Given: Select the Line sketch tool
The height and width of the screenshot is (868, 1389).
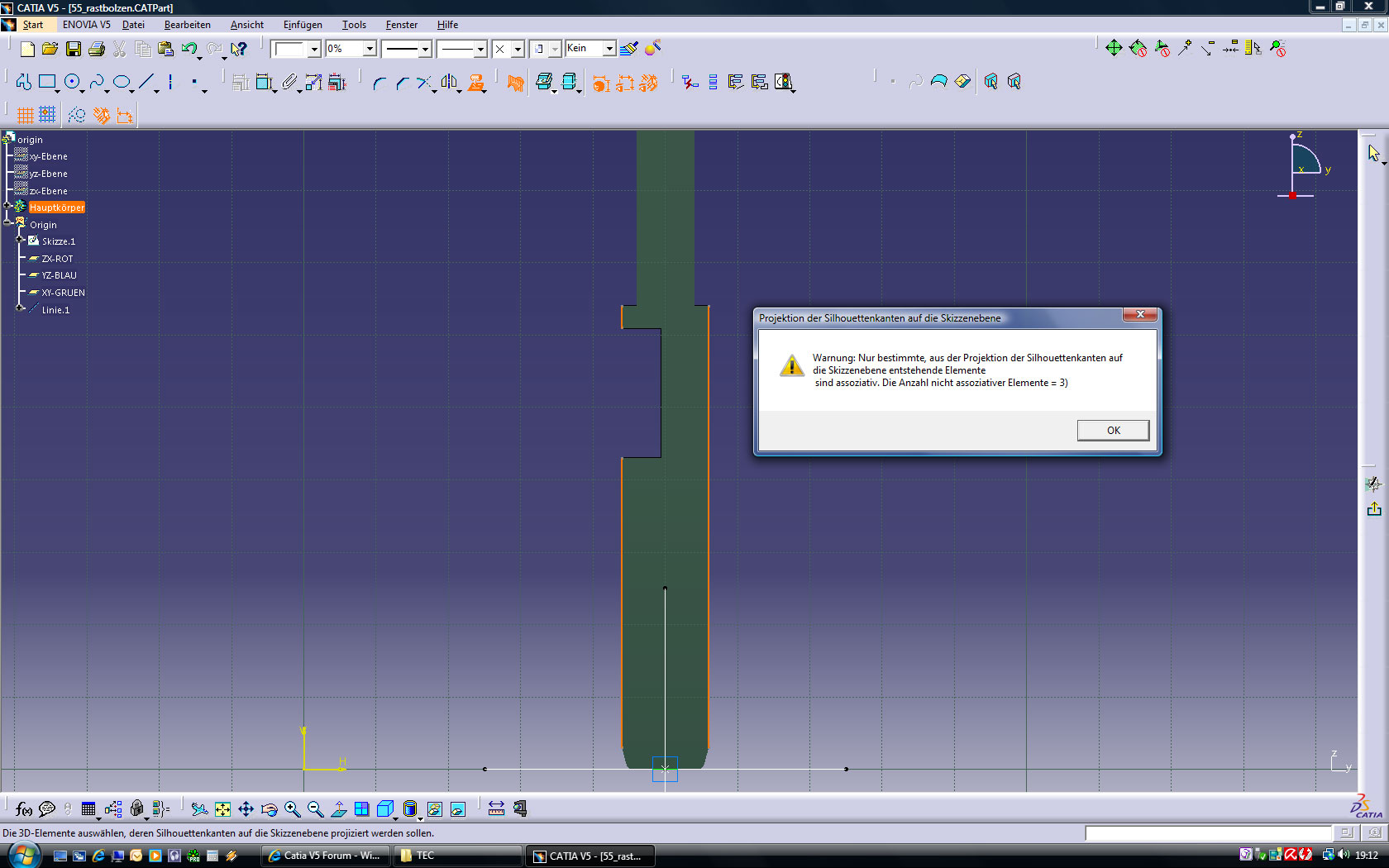Looking at the screenshot, I should 146,82.
